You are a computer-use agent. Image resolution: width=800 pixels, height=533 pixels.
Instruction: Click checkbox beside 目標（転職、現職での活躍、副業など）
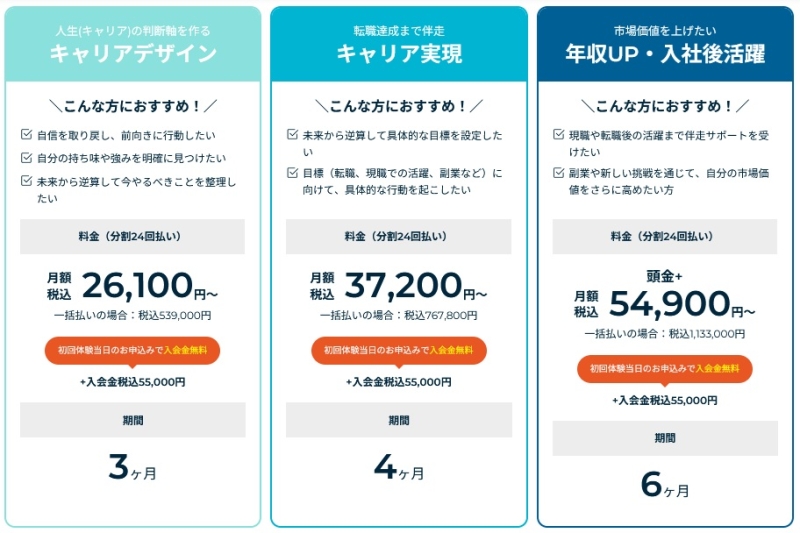click(292, 172)
